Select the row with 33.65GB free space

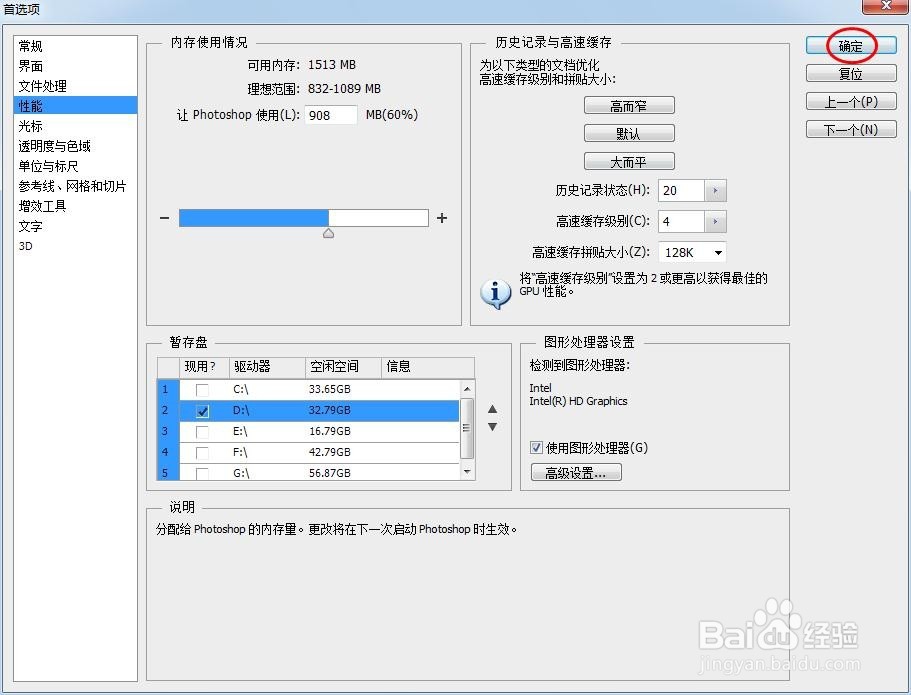coord(308,389)
